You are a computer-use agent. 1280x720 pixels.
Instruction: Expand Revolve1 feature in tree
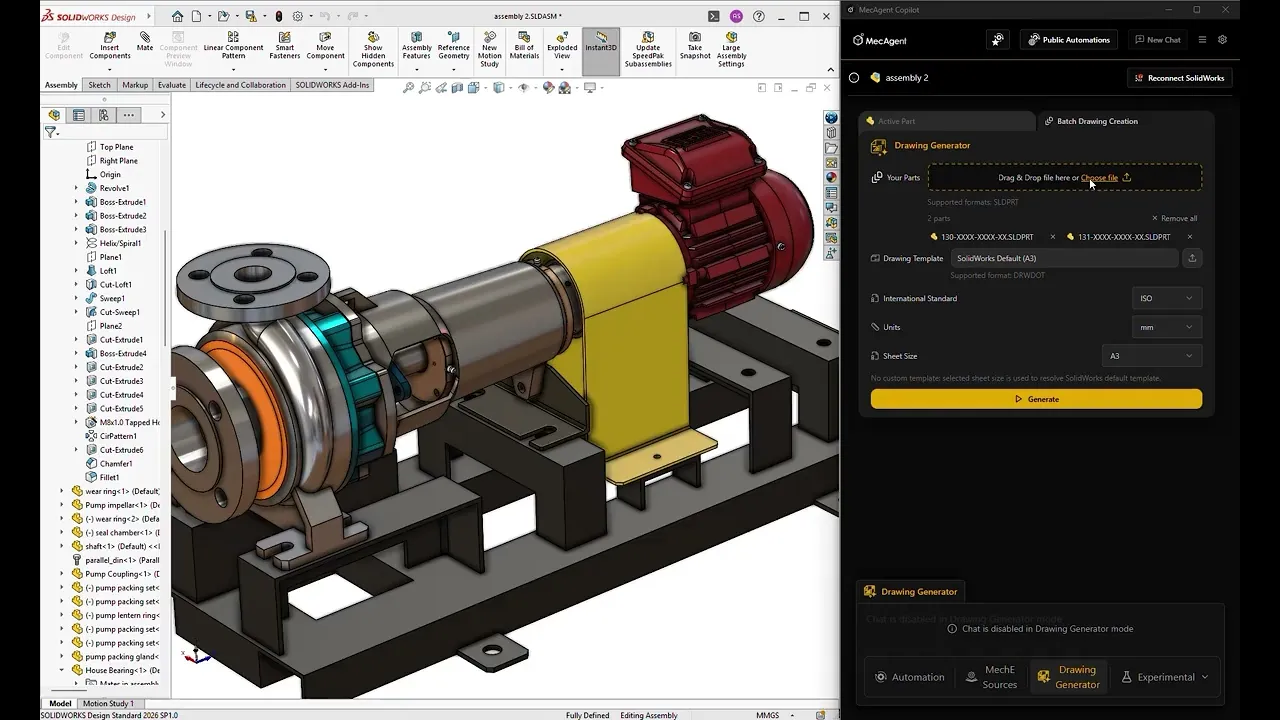pos(76,188)
